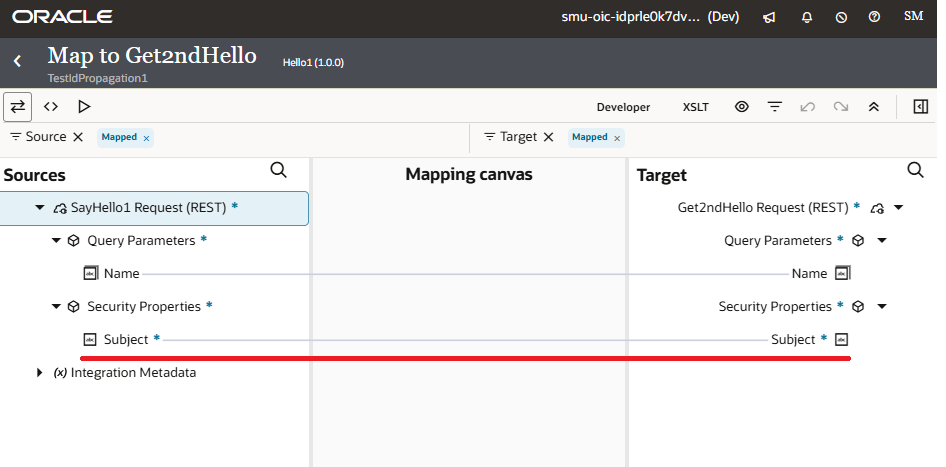Open the SM user profile menu
This screenshot has height=467, width=946.
tap(913, 17)
